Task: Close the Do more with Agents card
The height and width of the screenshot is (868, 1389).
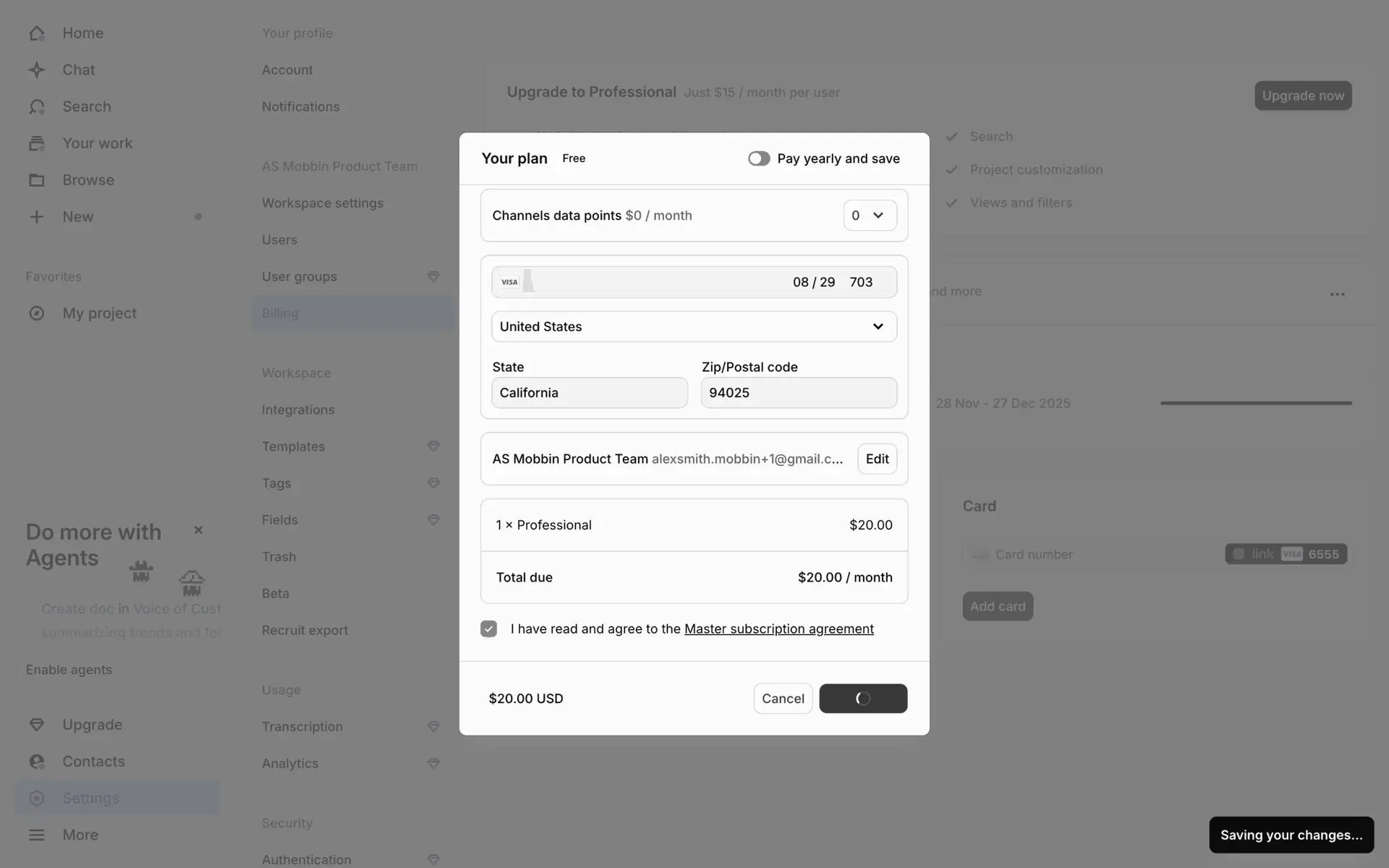Action: point(198,530)
